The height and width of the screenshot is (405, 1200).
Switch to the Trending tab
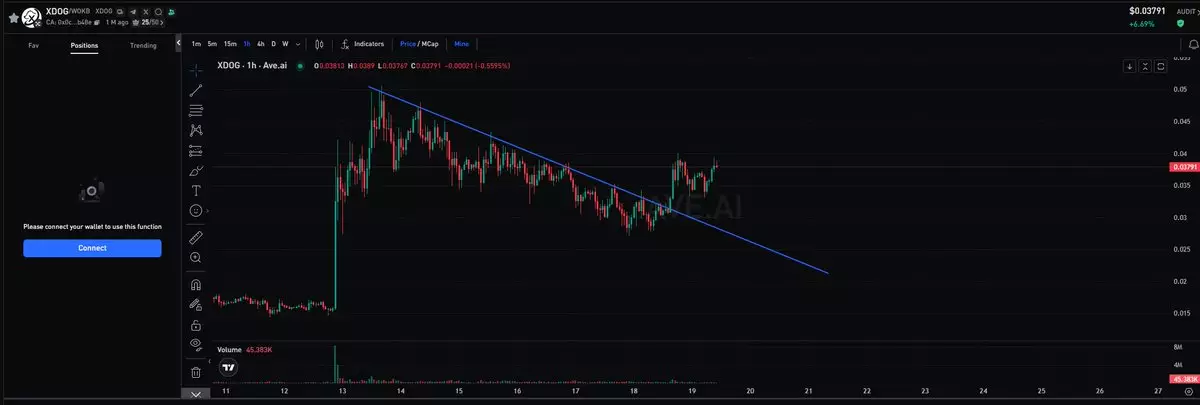[143, 45]
